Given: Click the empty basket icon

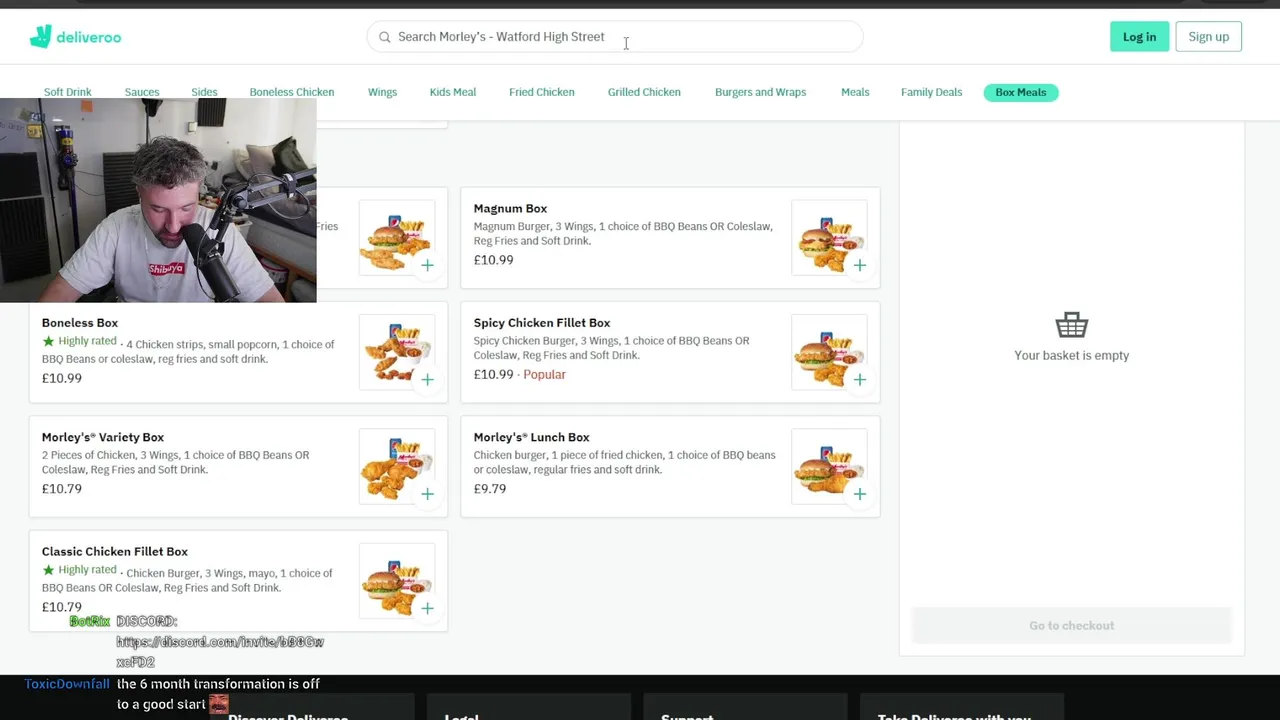Looking at the screenshot, I should point(1071,325).
